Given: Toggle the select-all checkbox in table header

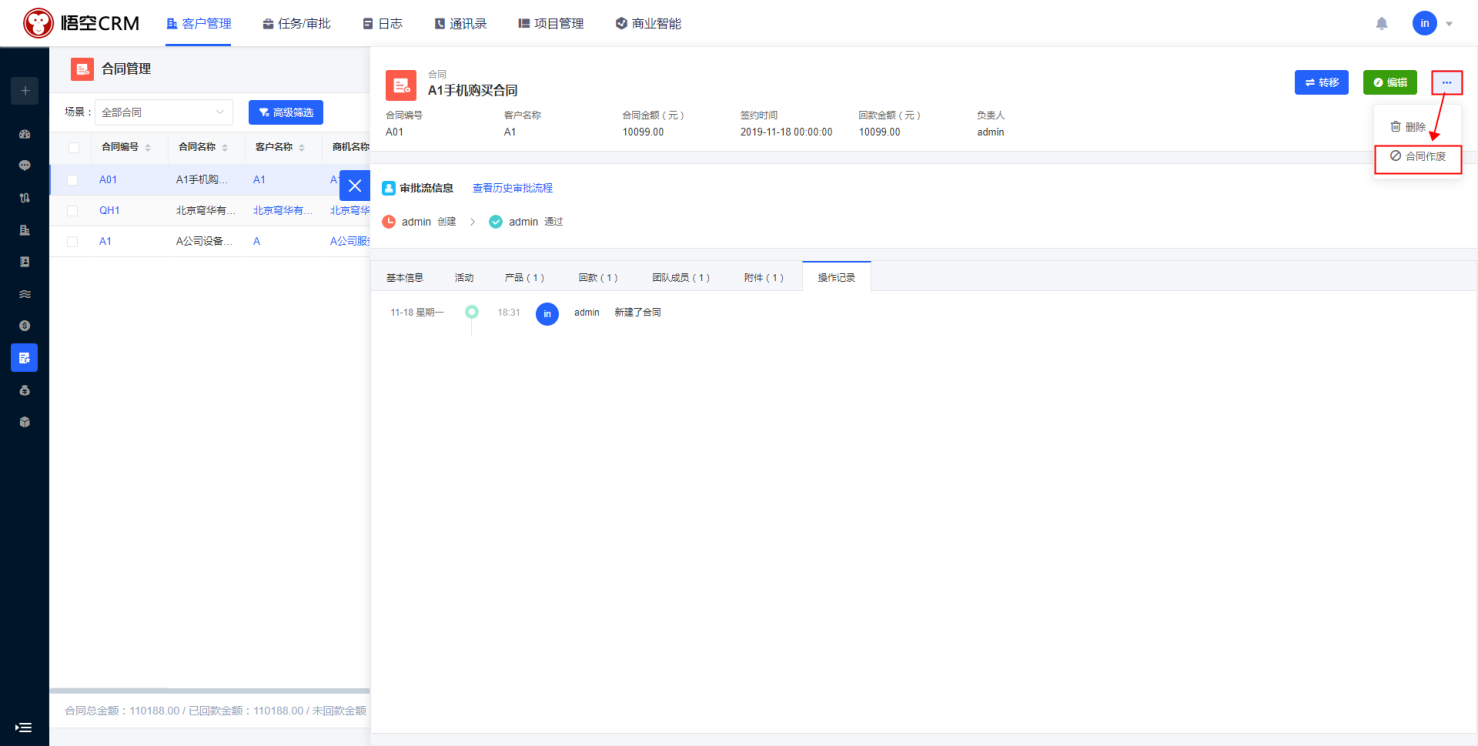Looking at the screenshot, I should pos(73,147).
